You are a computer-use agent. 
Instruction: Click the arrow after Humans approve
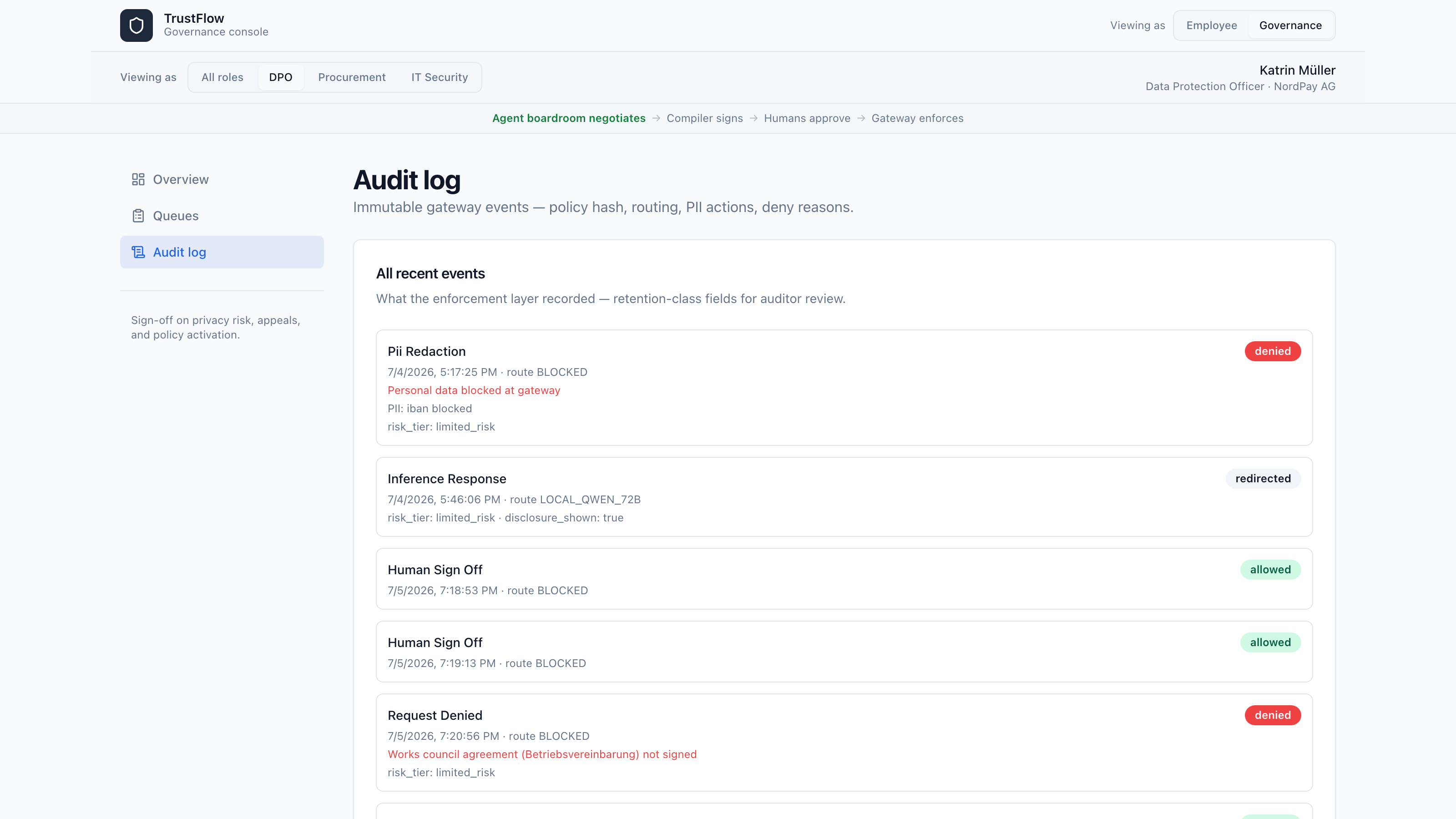[x=861, y=118]
